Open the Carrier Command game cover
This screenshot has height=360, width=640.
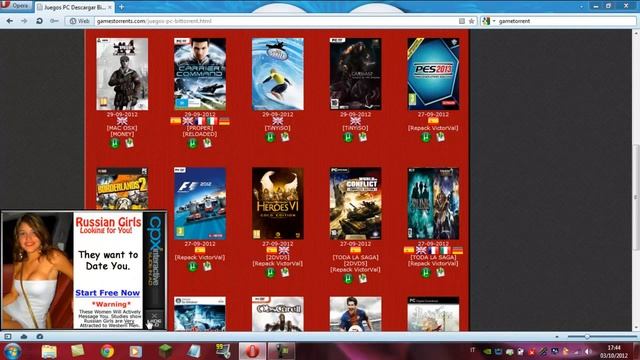200,74
